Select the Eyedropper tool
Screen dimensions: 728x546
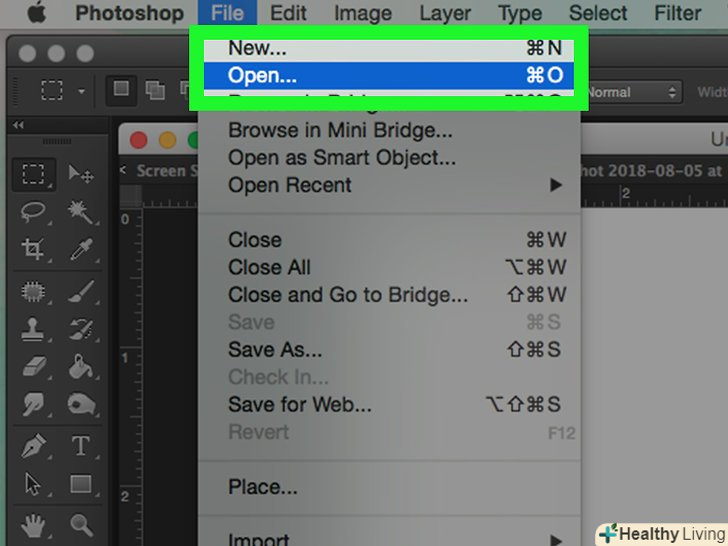[80, 249]
